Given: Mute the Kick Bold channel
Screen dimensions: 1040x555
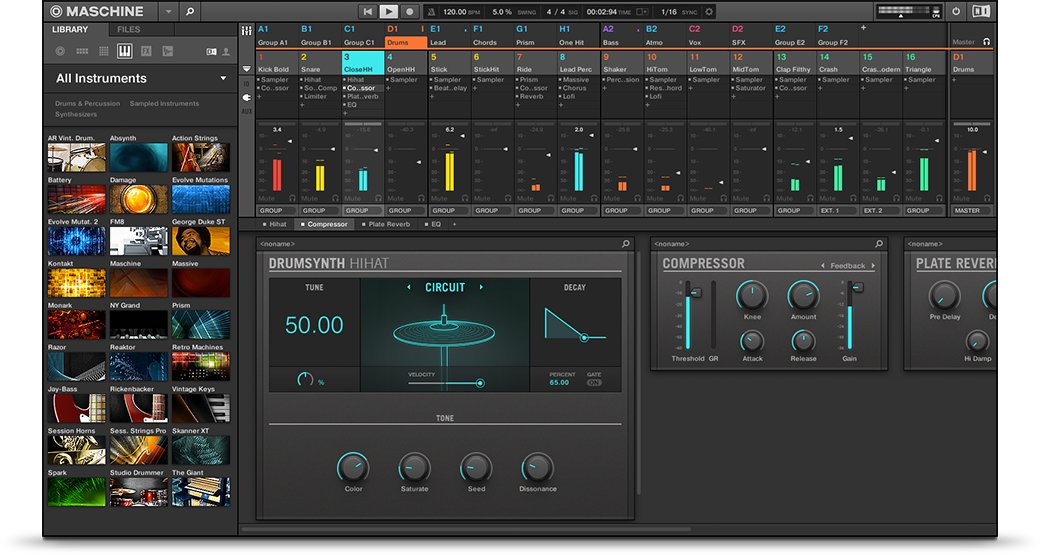Looking at the screenshot, I should coord(267,198).
